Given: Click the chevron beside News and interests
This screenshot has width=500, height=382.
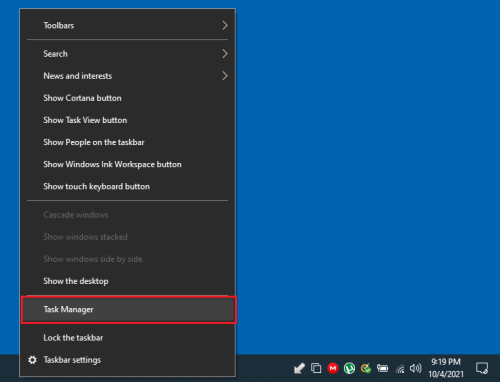Looking at the screenshot, I should click(225, 76).
